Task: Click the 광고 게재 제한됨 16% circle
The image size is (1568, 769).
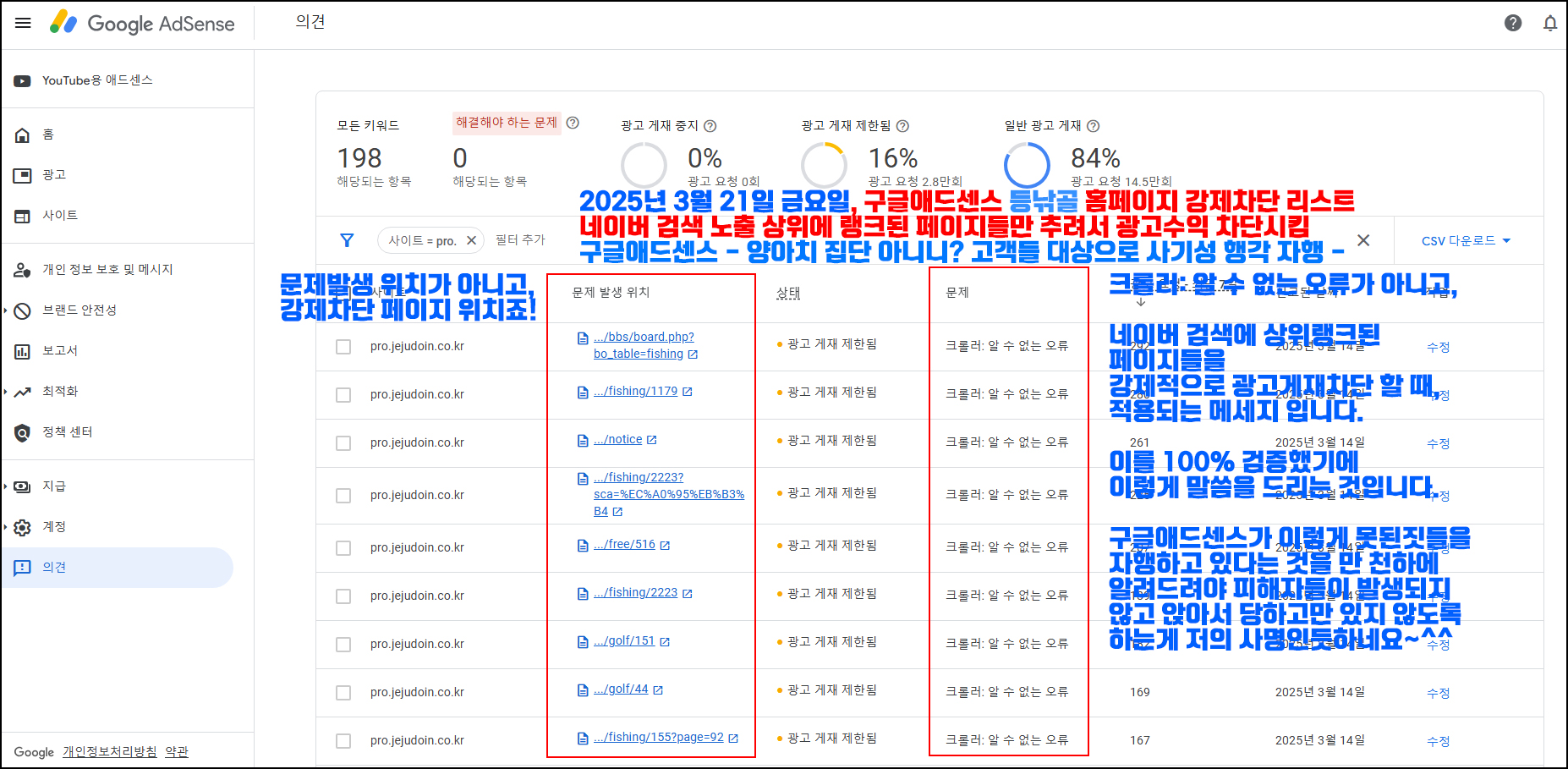Action: pyautogui.click(x=824, y=165)
